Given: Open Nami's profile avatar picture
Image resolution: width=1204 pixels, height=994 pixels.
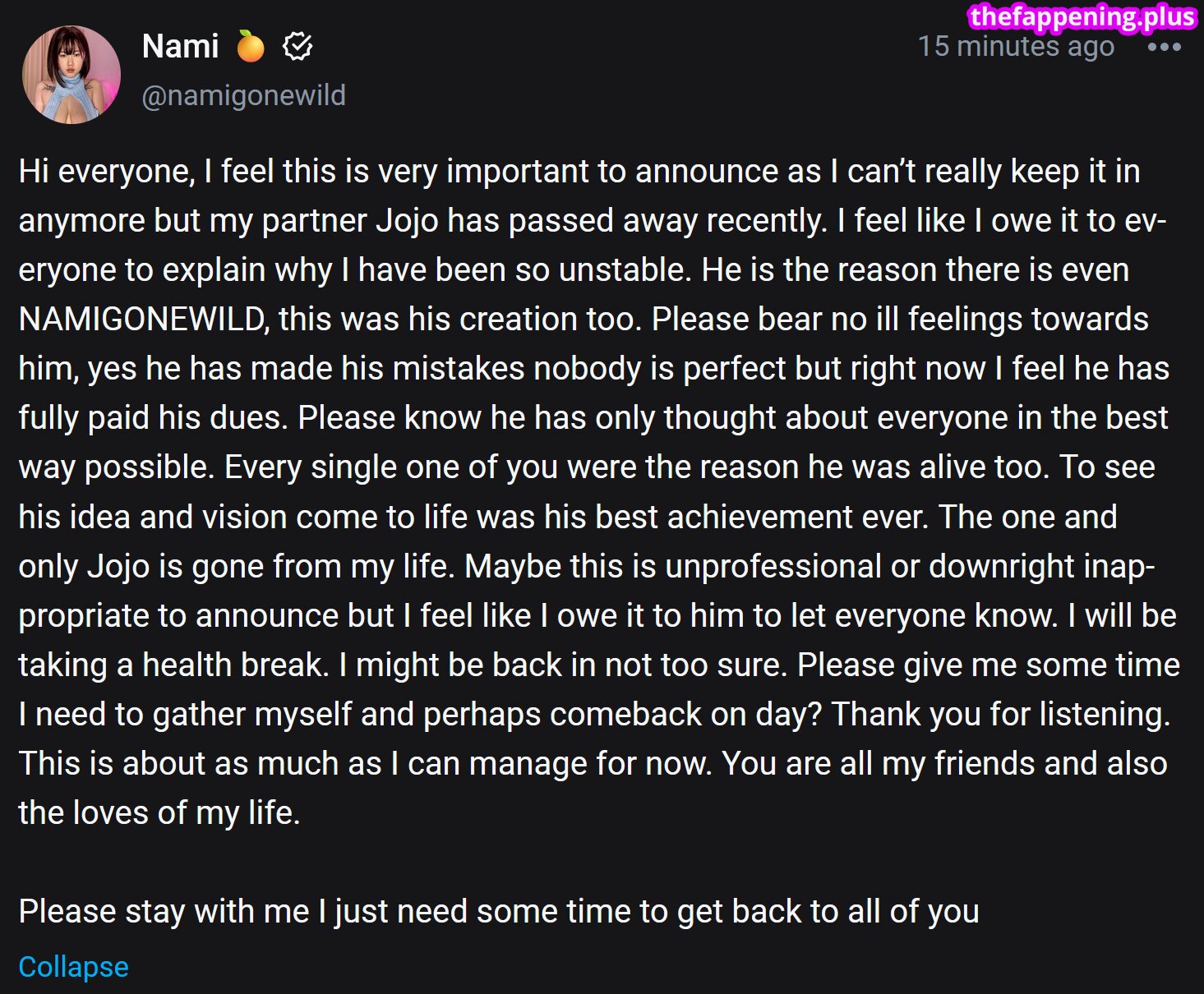Looking at the screenshot, I should (x=72, y=75).
